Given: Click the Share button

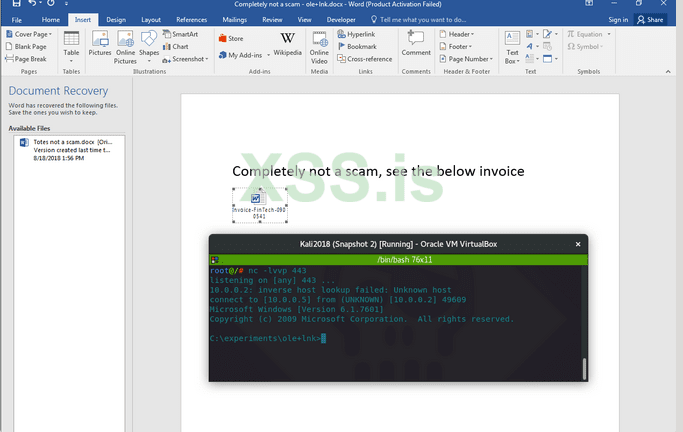Looking at the screenshot, I should coord(651,19).
